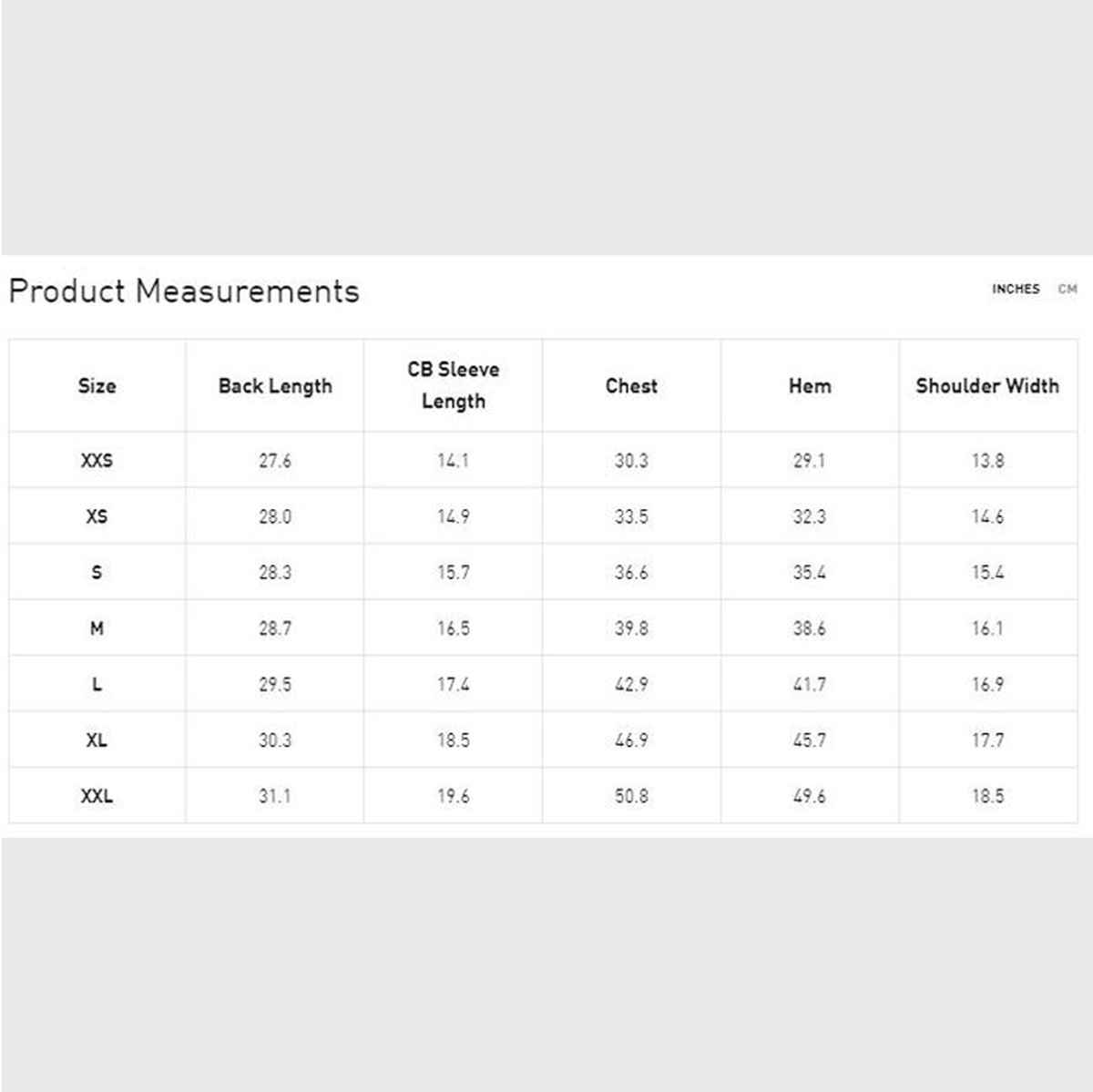Click the XXL size row label

pyautogui.click(x=97, y=796)
